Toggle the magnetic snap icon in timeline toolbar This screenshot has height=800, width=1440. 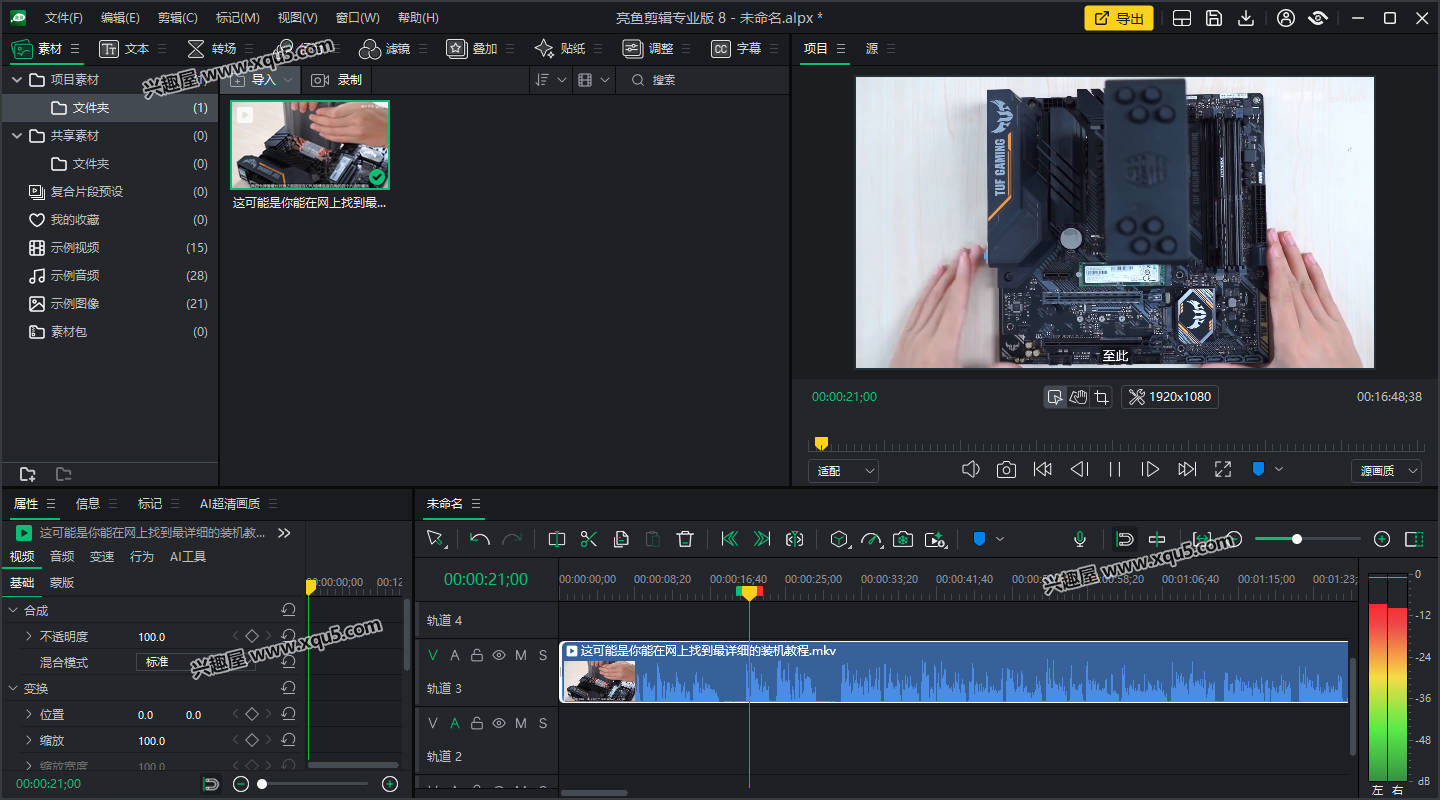[x=1125, y=539]
